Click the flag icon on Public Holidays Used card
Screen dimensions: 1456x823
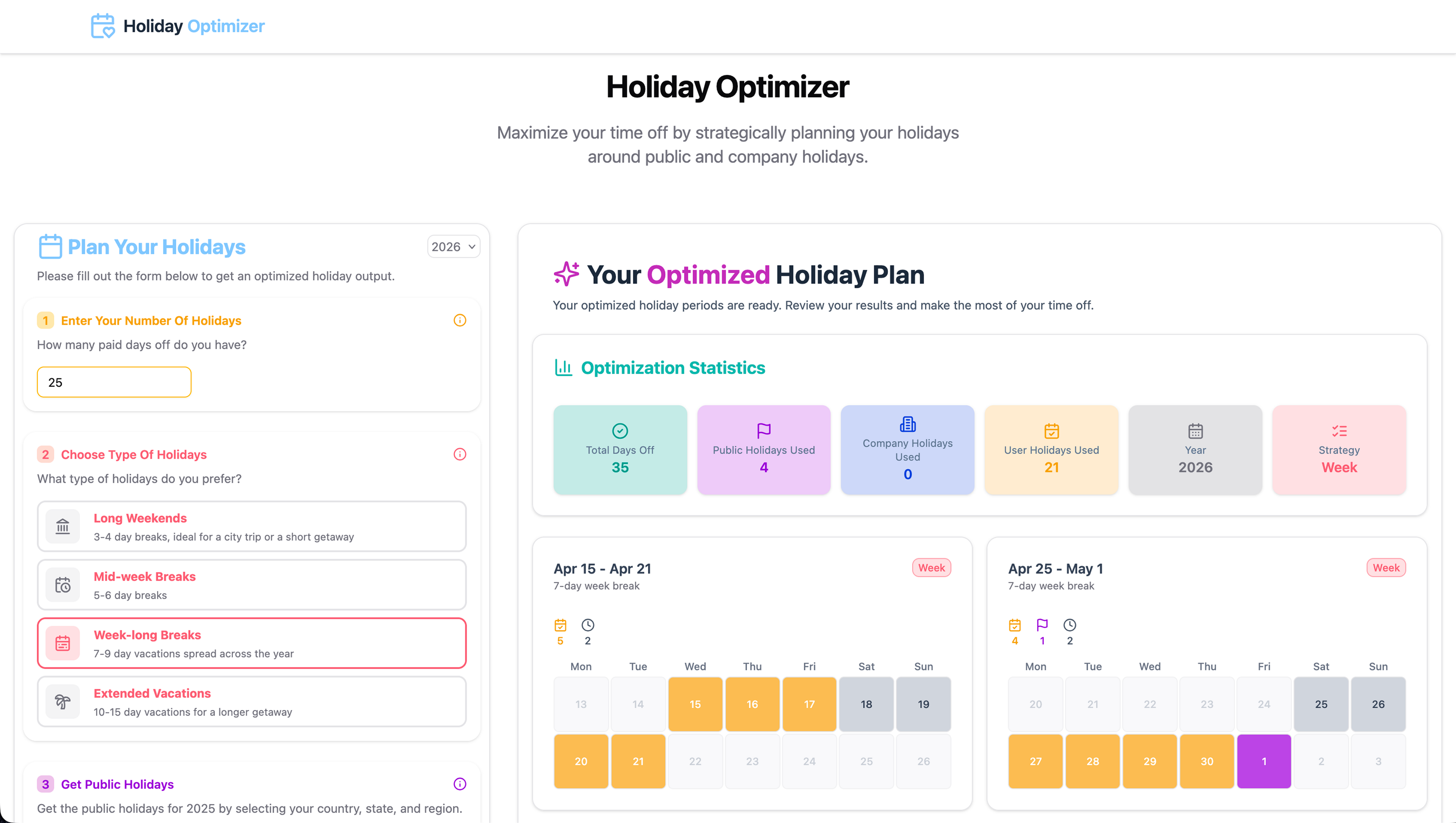(x=764, y=430)
